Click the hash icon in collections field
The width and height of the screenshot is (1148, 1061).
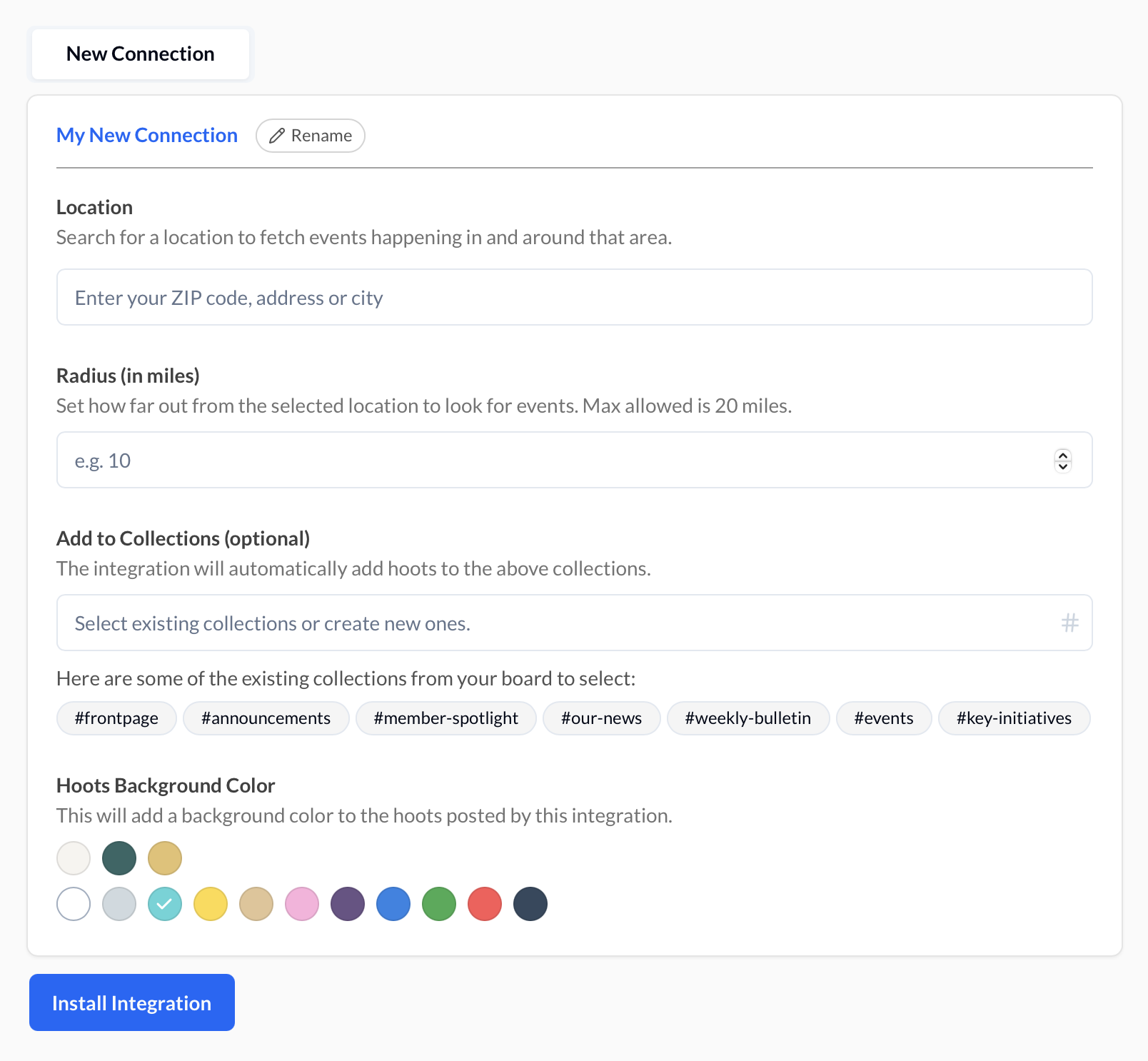point(1069,623)
